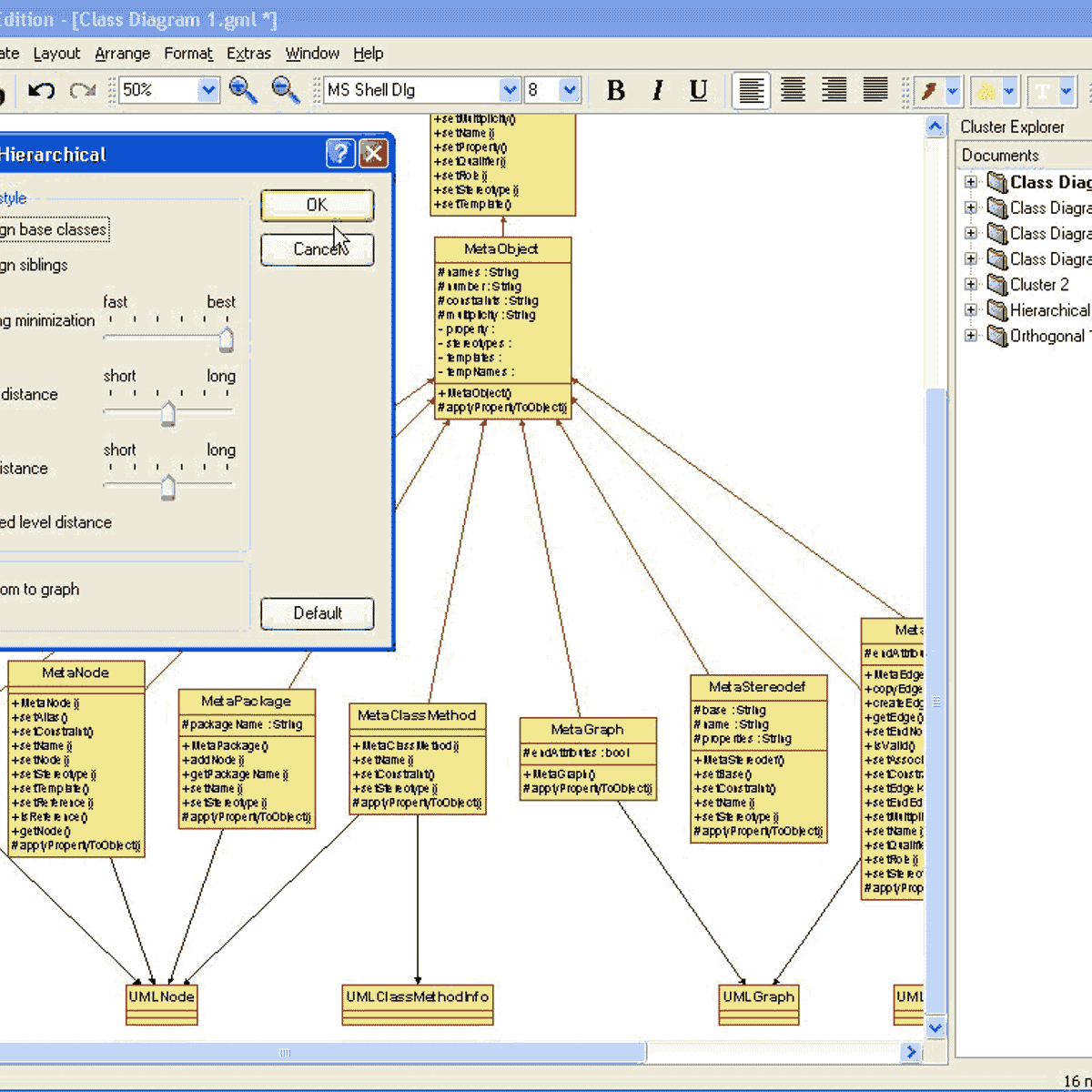Select the MetaObject class node title

pyautogui.click(x=501, y=249)
